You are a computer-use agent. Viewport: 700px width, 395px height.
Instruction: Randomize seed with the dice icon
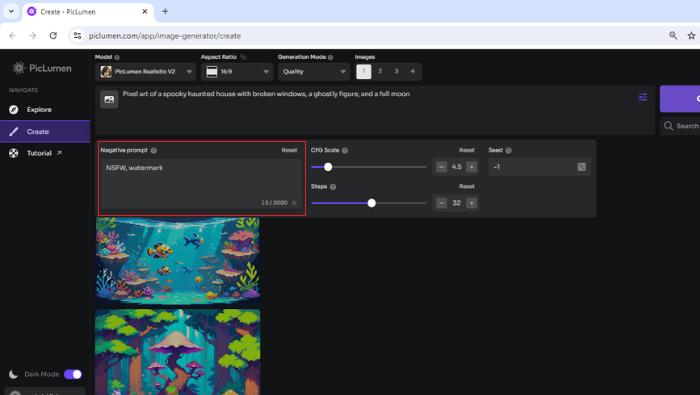[581, 167]
